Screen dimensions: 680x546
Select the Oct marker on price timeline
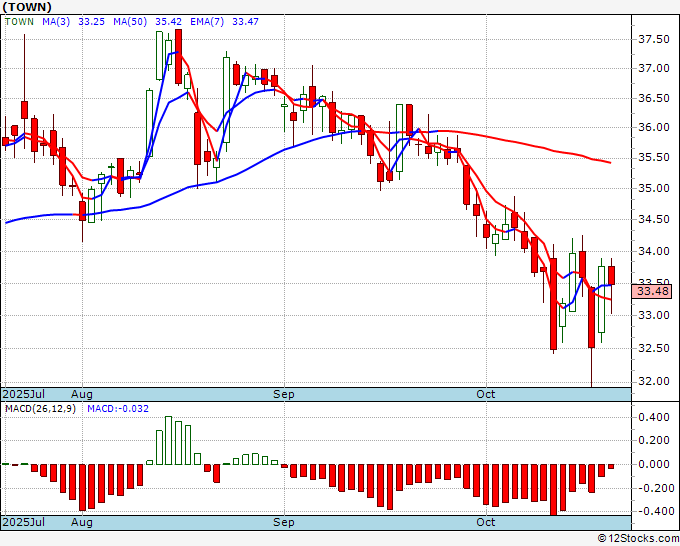click(x=485, y=394)
